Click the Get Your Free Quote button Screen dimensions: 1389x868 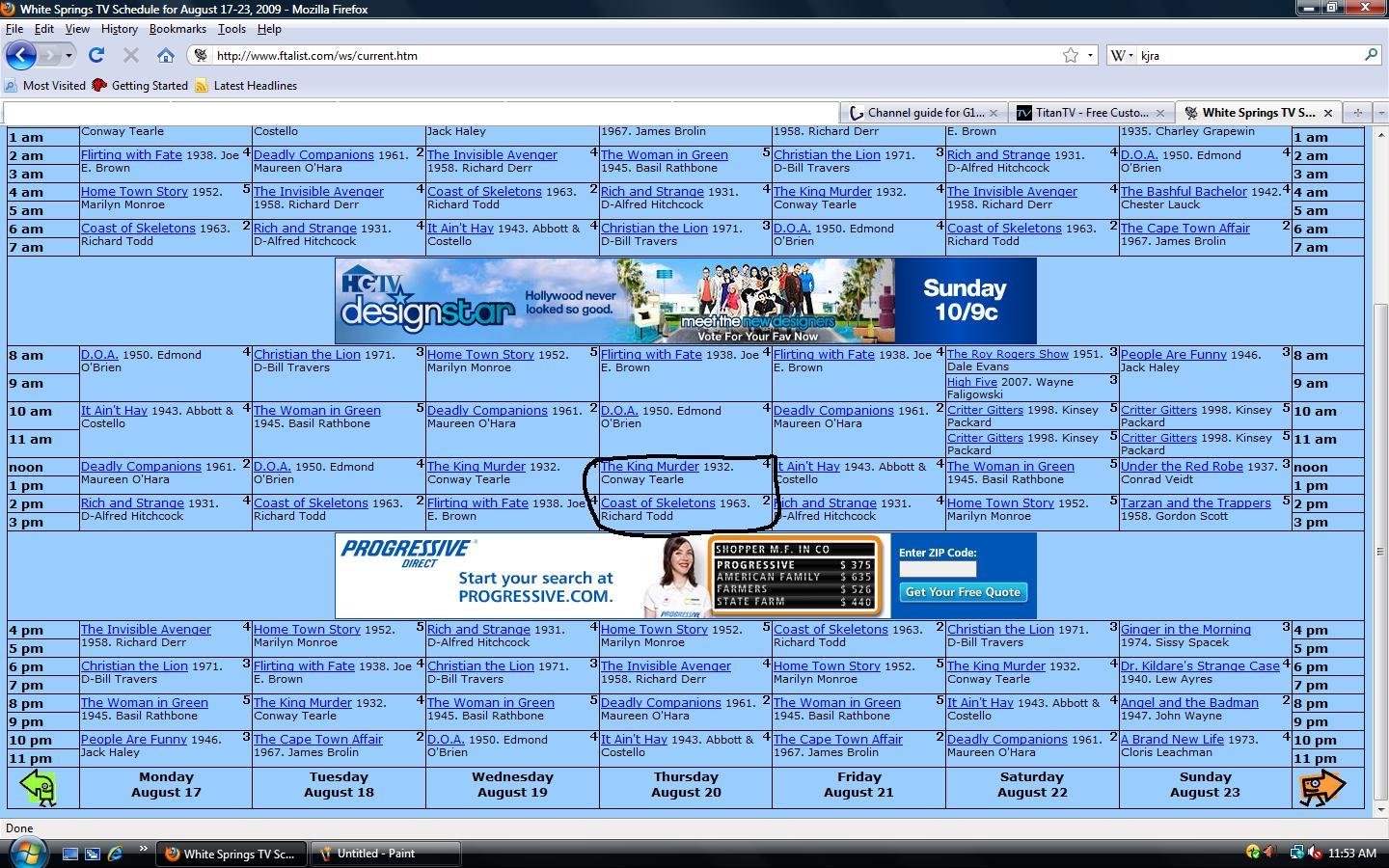coord(962,592)
